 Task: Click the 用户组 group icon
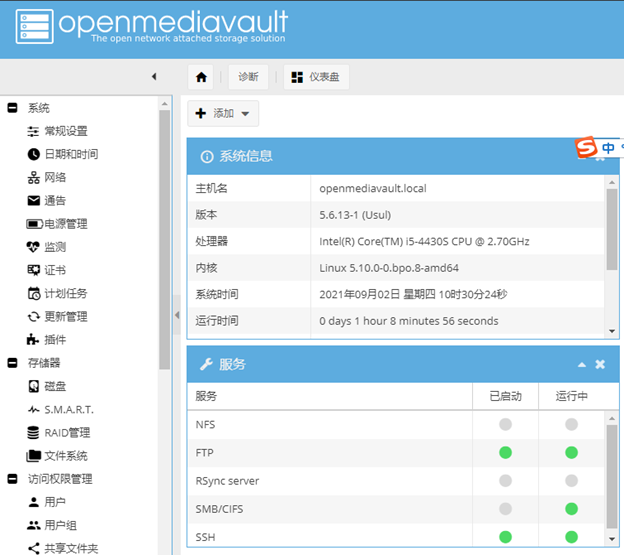click(x=33, y=525)
